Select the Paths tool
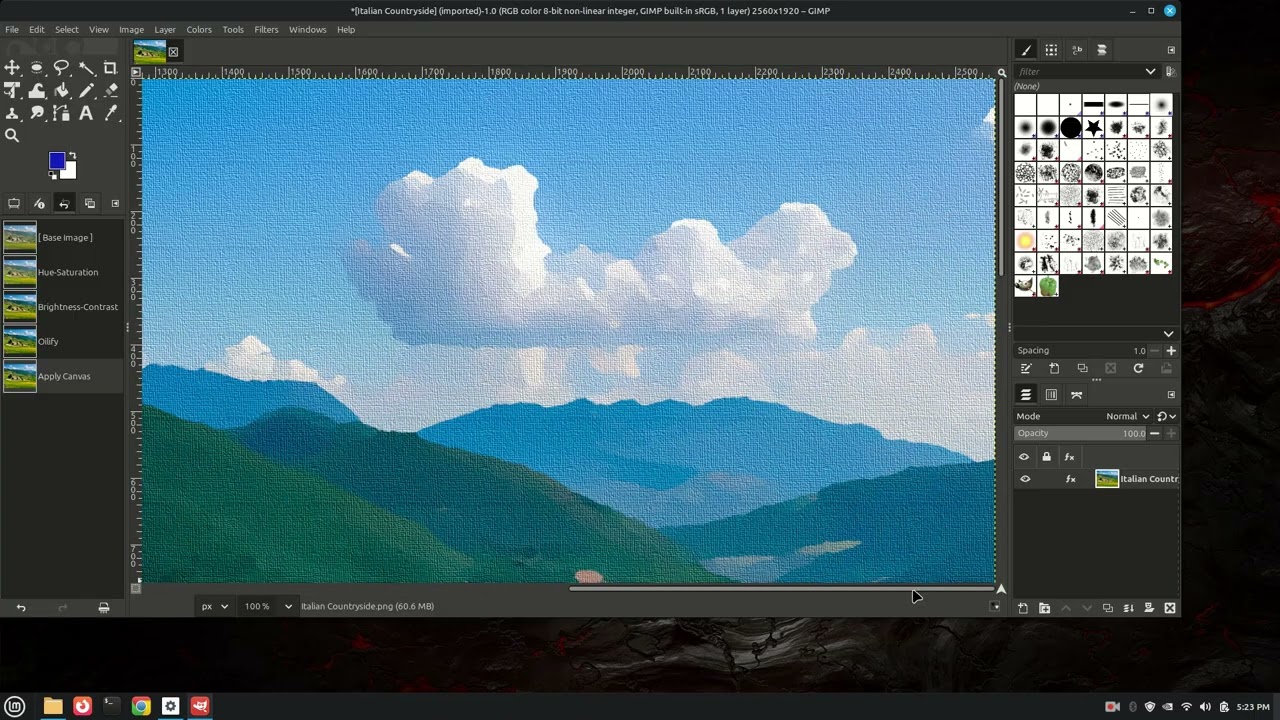The image size is (1280, 720). coord(61,114)
